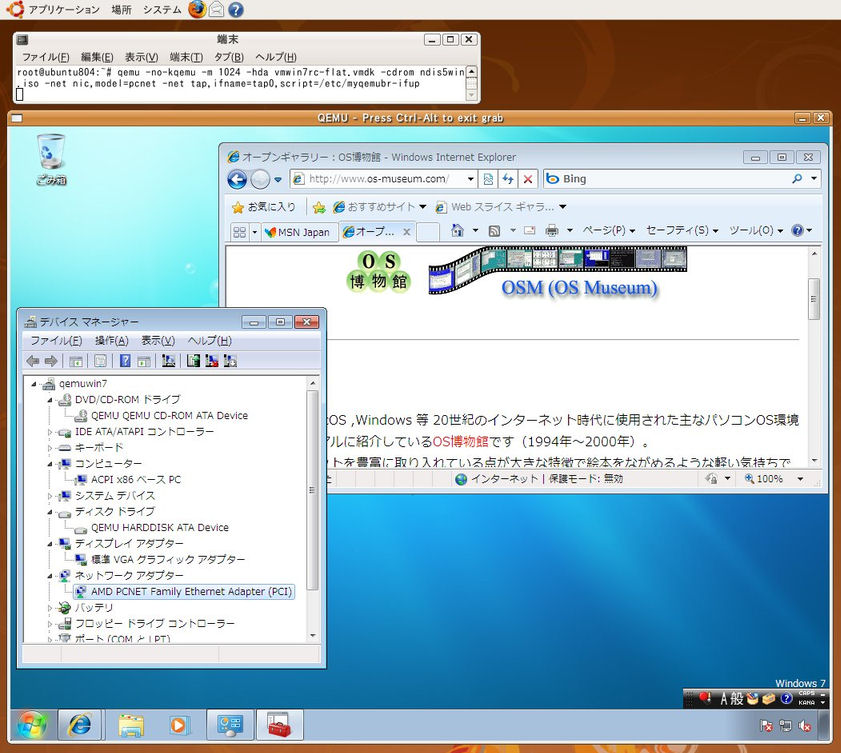841x753 pixels.
Task: Open the Favorites (お気に入り) button
Action: (264, 207)
